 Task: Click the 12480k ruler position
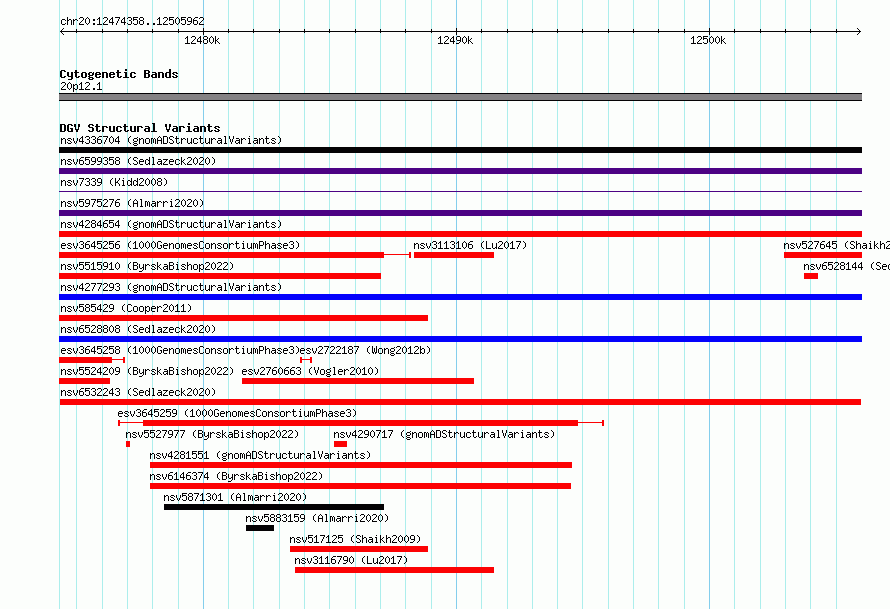pyautogui.click(x=202, y=40)
